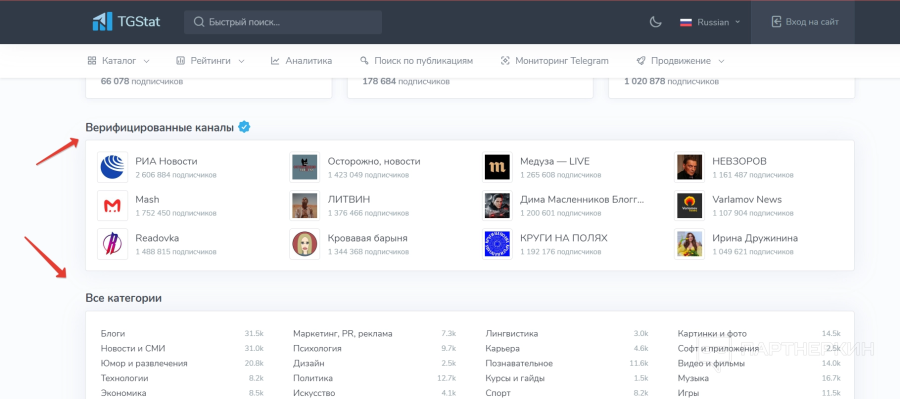Go to the Аналитика section
The width and height of the screenshot is (900, 399).
[x=301, y=60]
